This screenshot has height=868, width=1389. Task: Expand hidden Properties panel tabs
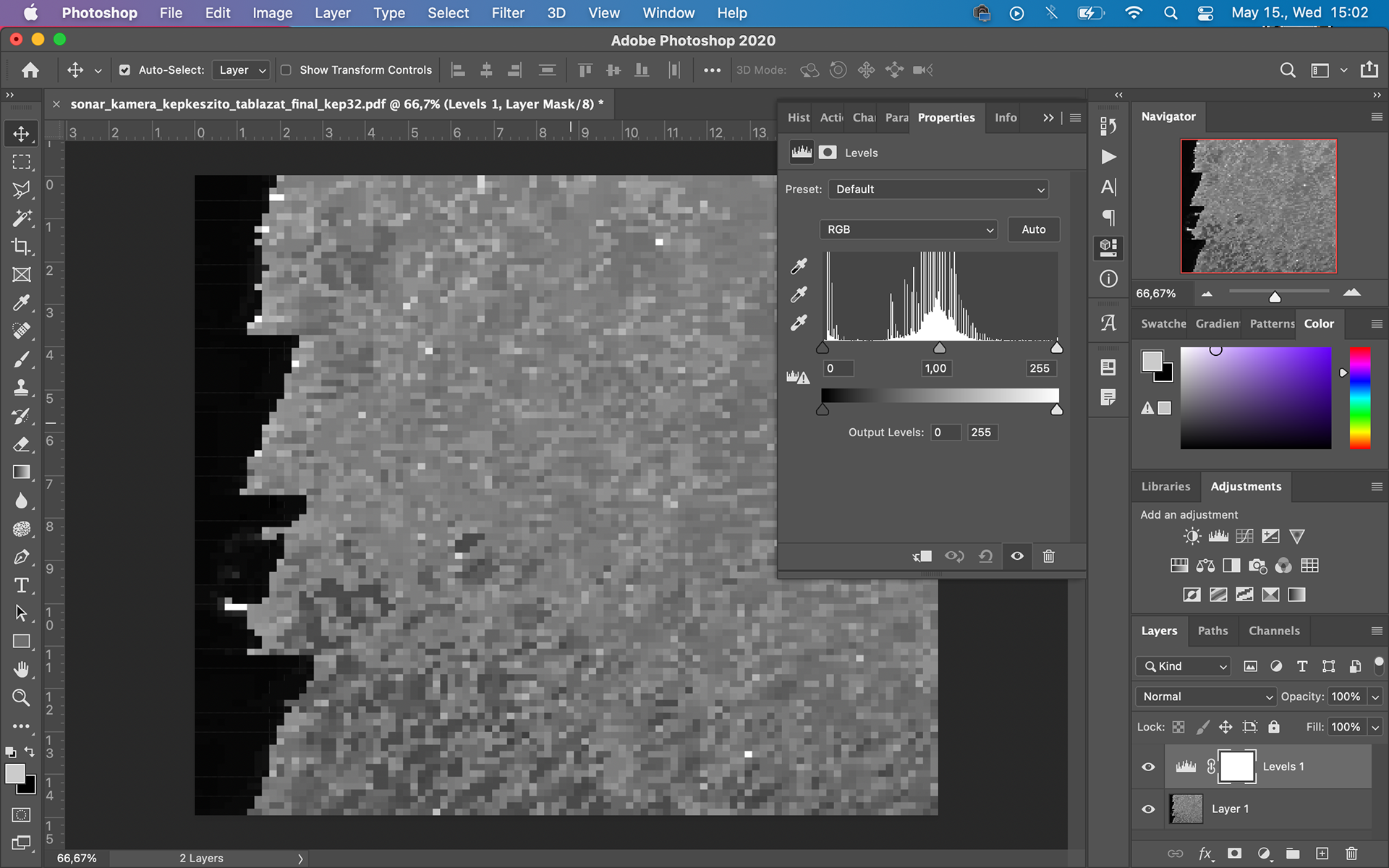click(x=1048, y=117)
